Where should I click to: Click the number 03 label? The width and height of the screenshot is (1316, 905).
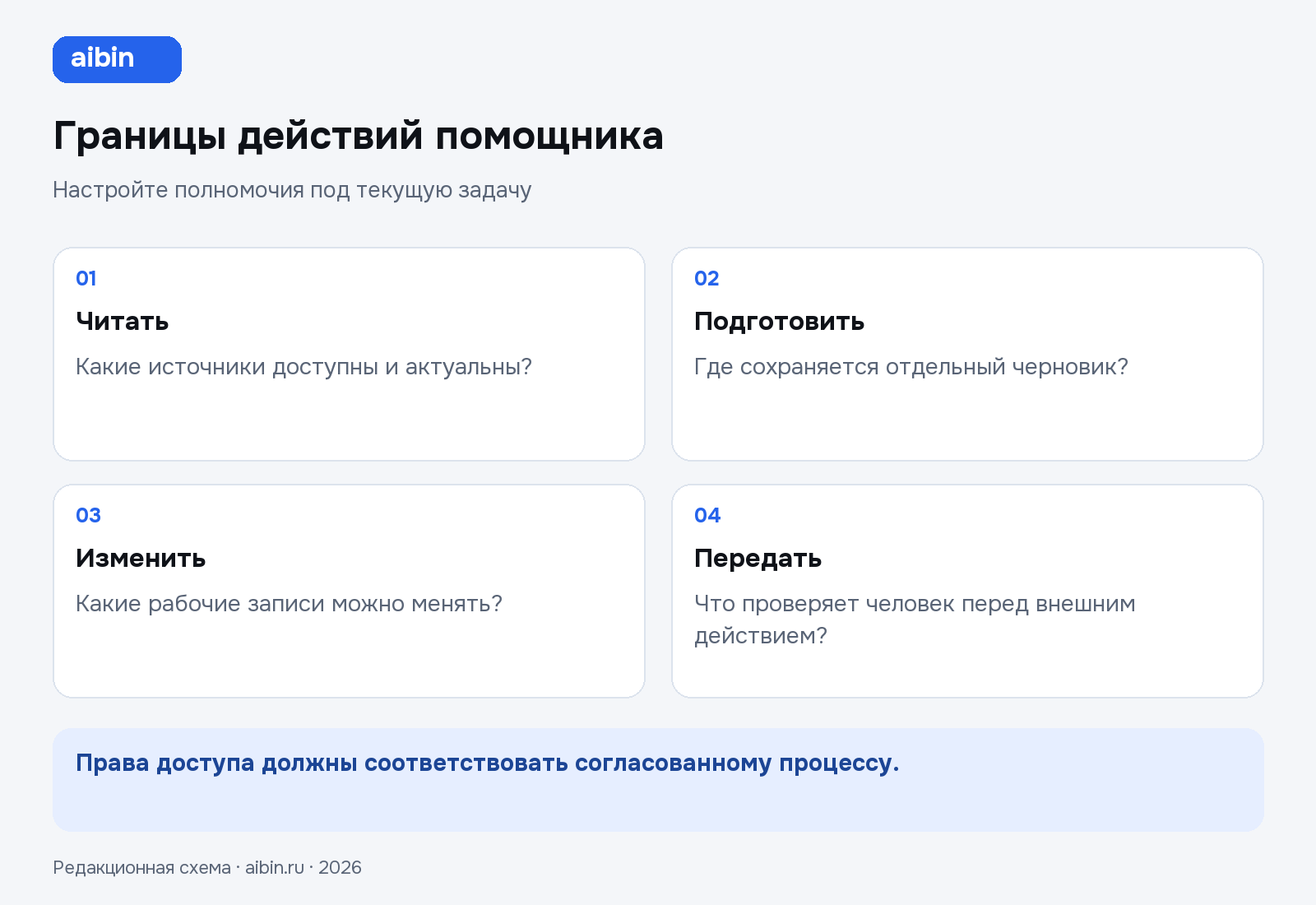[x=88, y=515]
